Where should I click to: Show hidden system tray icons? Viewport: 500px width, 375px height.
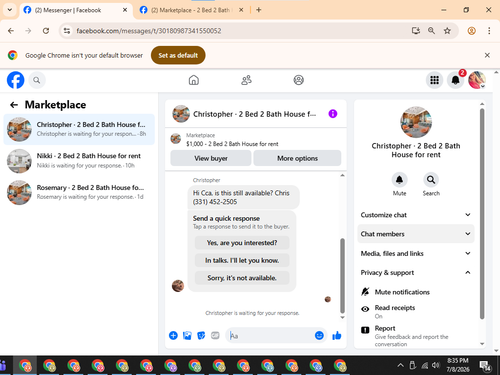[x=400, y=366]
